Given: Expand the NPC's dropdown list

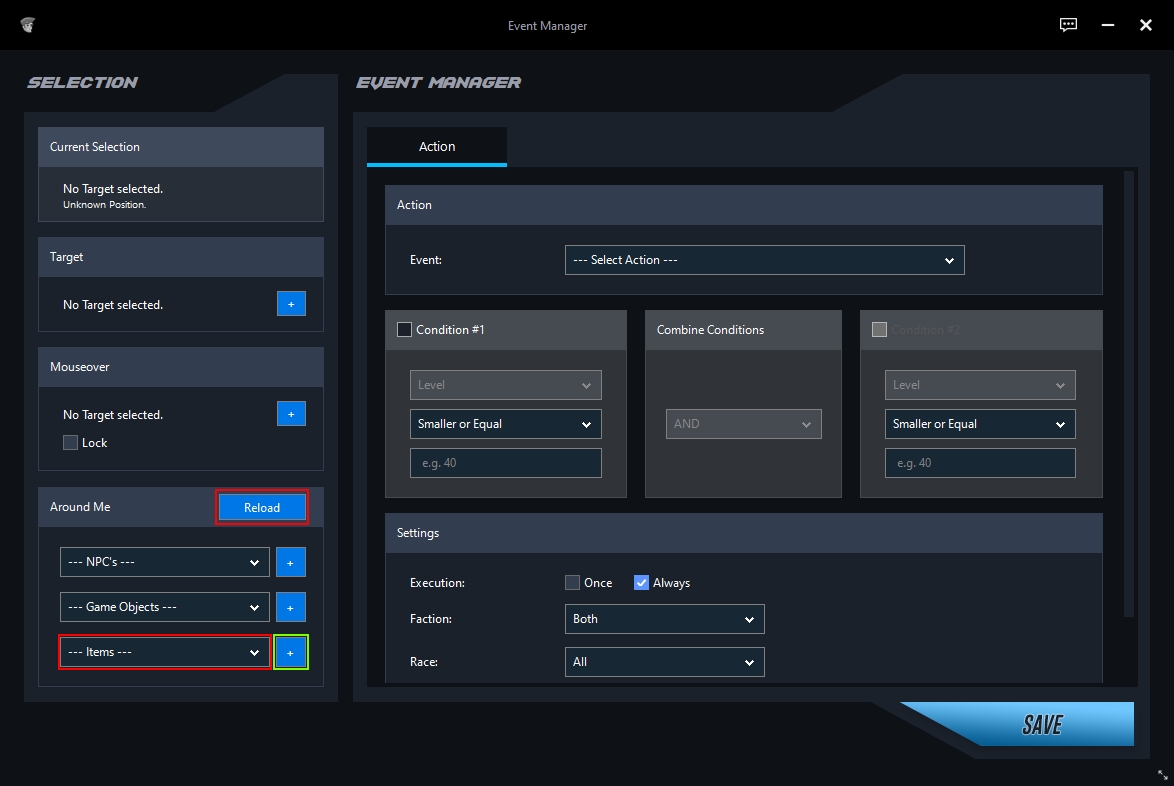Looking at the screenshot, I should (164, 562).
